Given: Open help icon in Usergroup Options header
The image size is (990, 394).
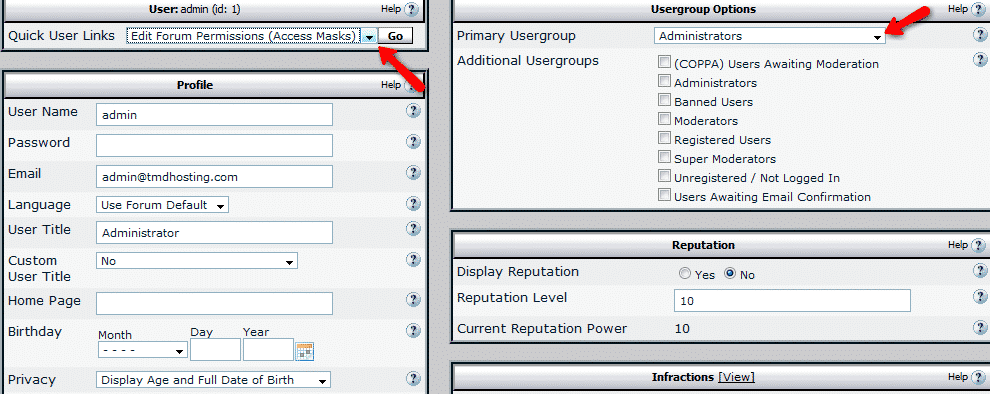Looking at the screenshot, I should tap(978, 9).
